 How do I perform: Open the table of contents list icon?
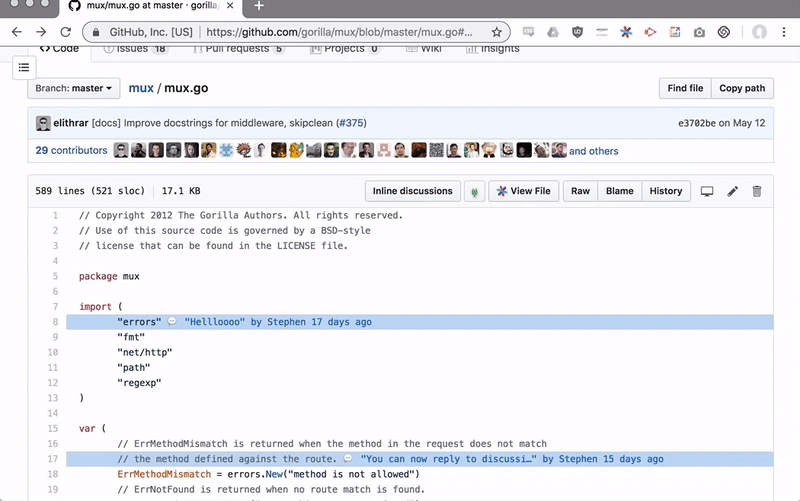pyautogui.click(x=24, y=67)
